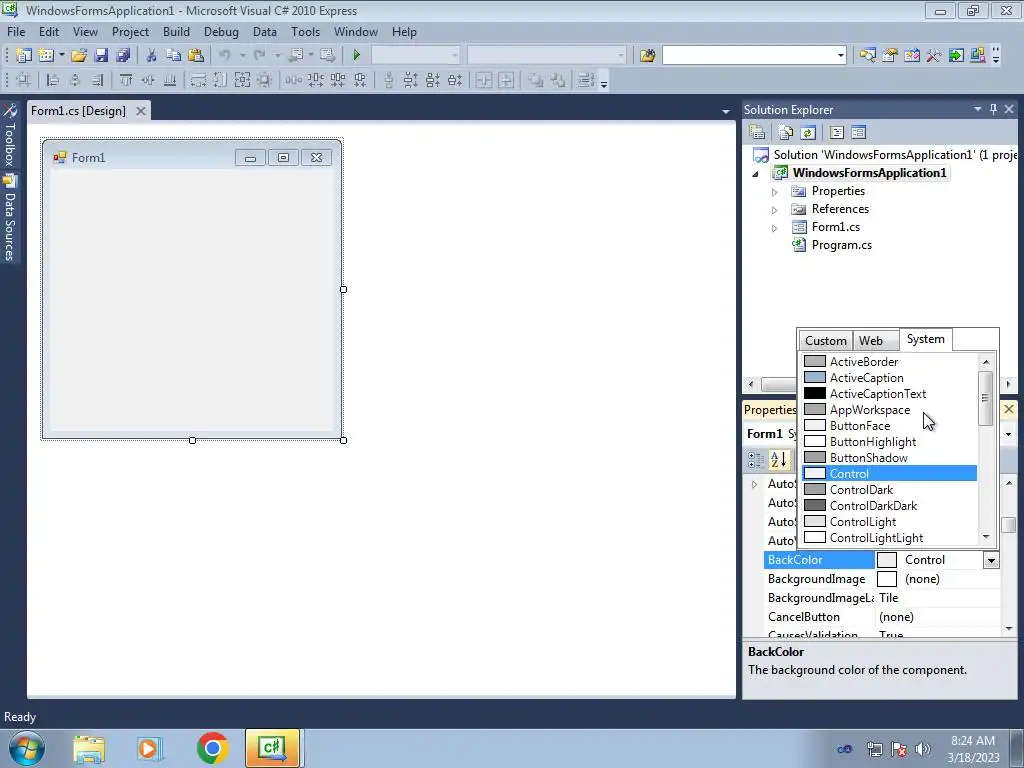Viewport: 1024px width, 768px height.
Task: Click the color list scroll down arrow
Action: [986, 537]
